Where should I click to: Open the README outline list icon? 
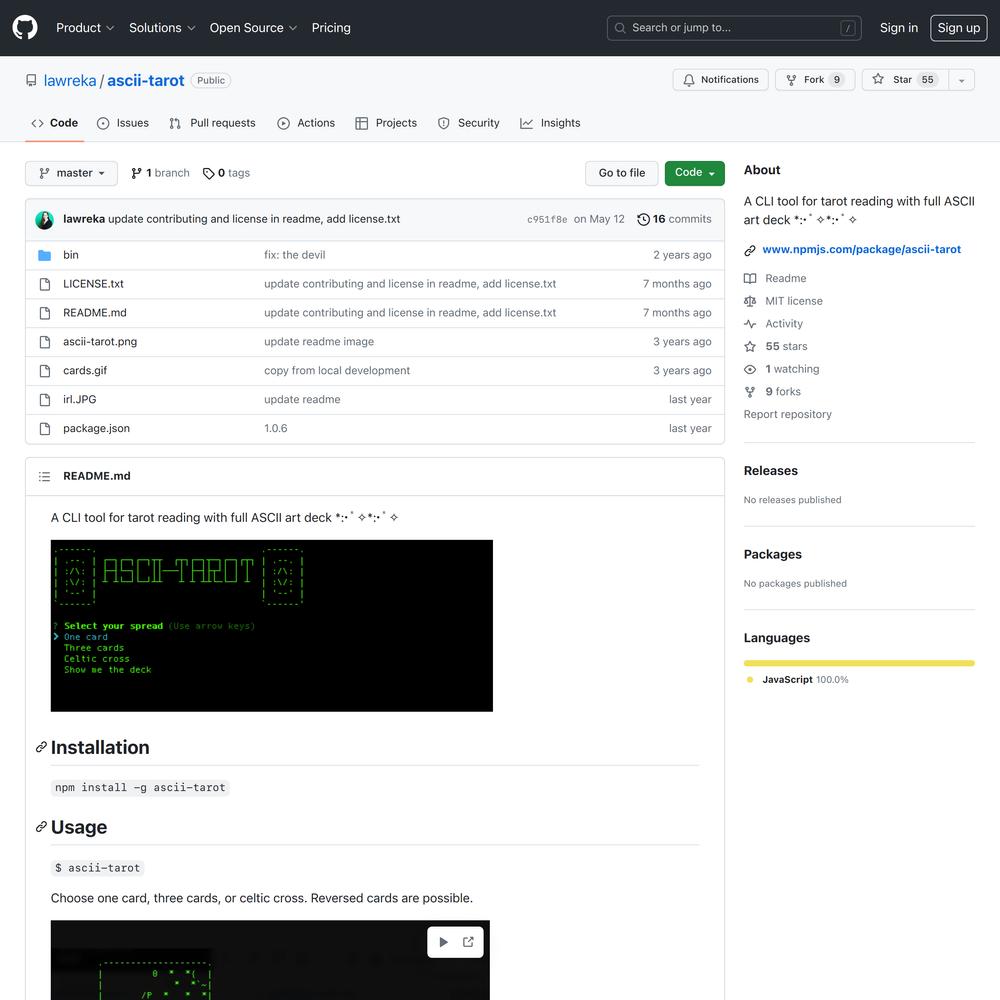click(x=44, y=476)
